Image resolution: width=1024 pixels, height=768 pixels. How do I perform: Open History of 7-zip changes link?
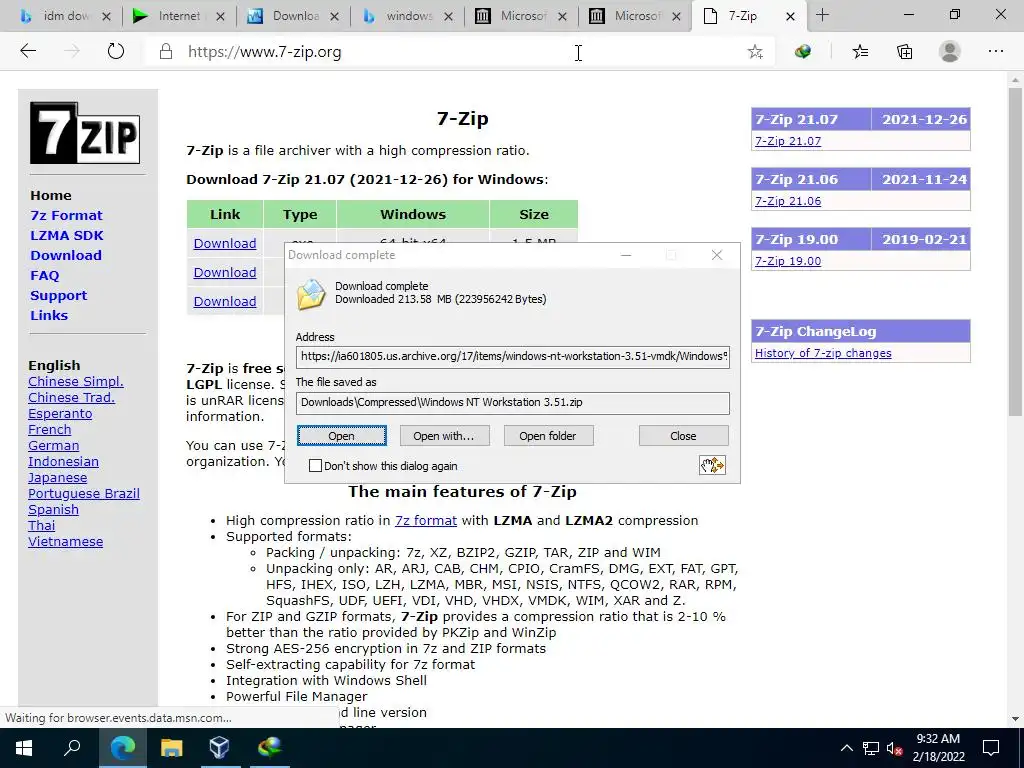click(823, 353)
